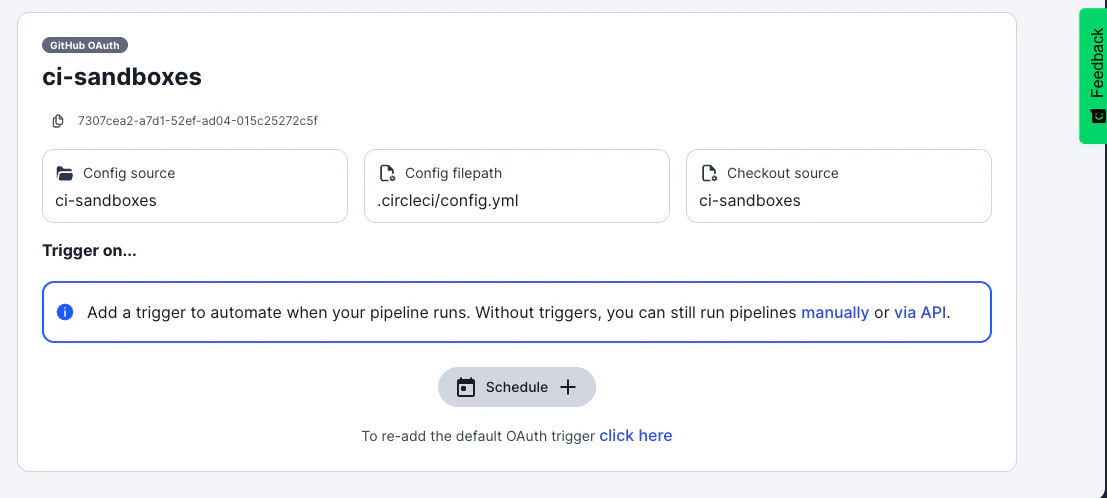Select pipeline ID 7307cea2-a7d1-52ef-ad04-015c25272c5f
This screenshot has width=1107, height=498.
click(x=198, y=121)
